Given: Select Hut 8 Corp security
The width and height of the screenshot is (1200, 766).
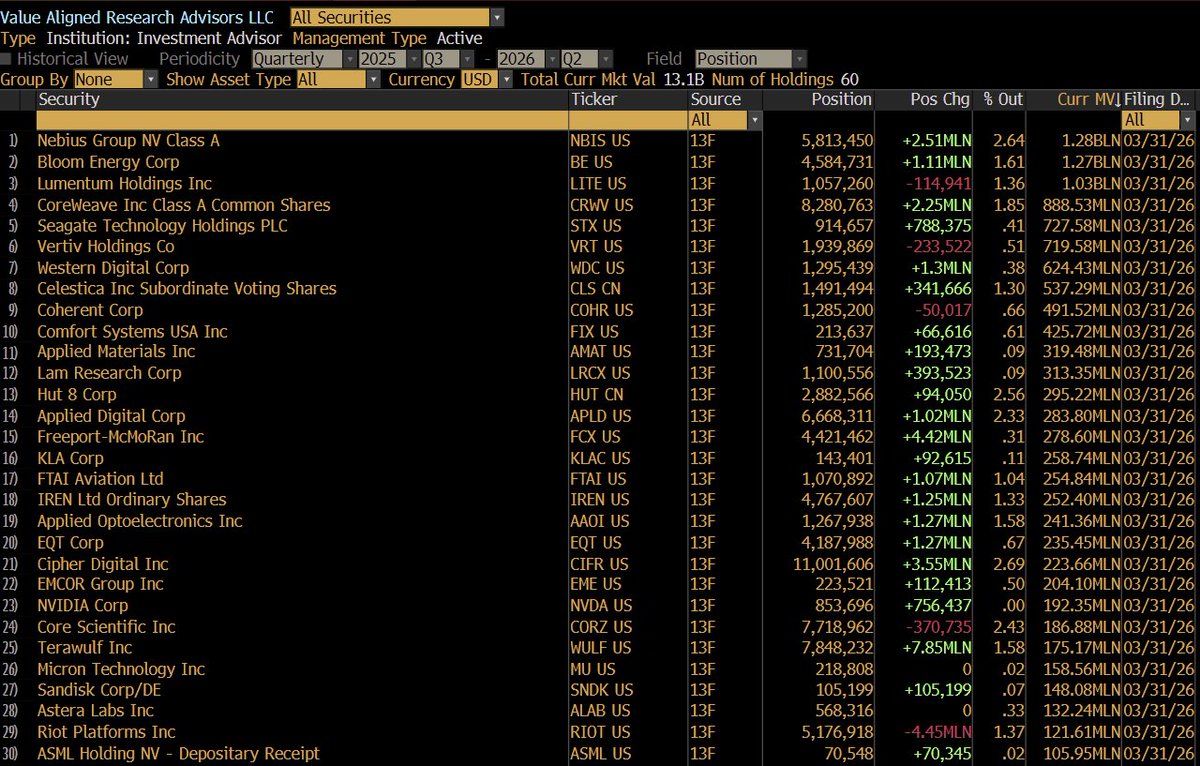Looking at the screenshot, I should [x=76, y=394].
